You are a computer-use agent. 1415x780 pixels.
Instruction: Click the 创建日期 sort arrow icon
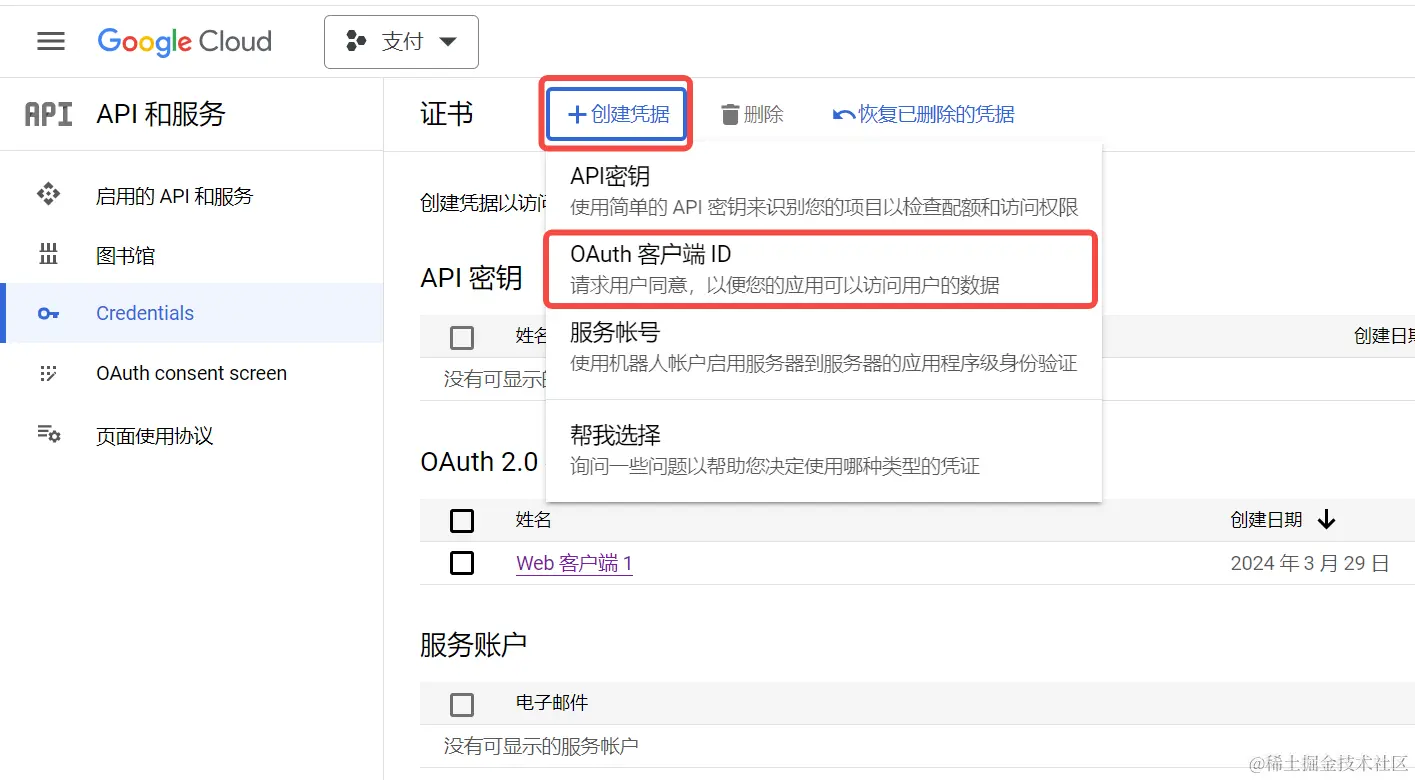(x=1327, y=520)
